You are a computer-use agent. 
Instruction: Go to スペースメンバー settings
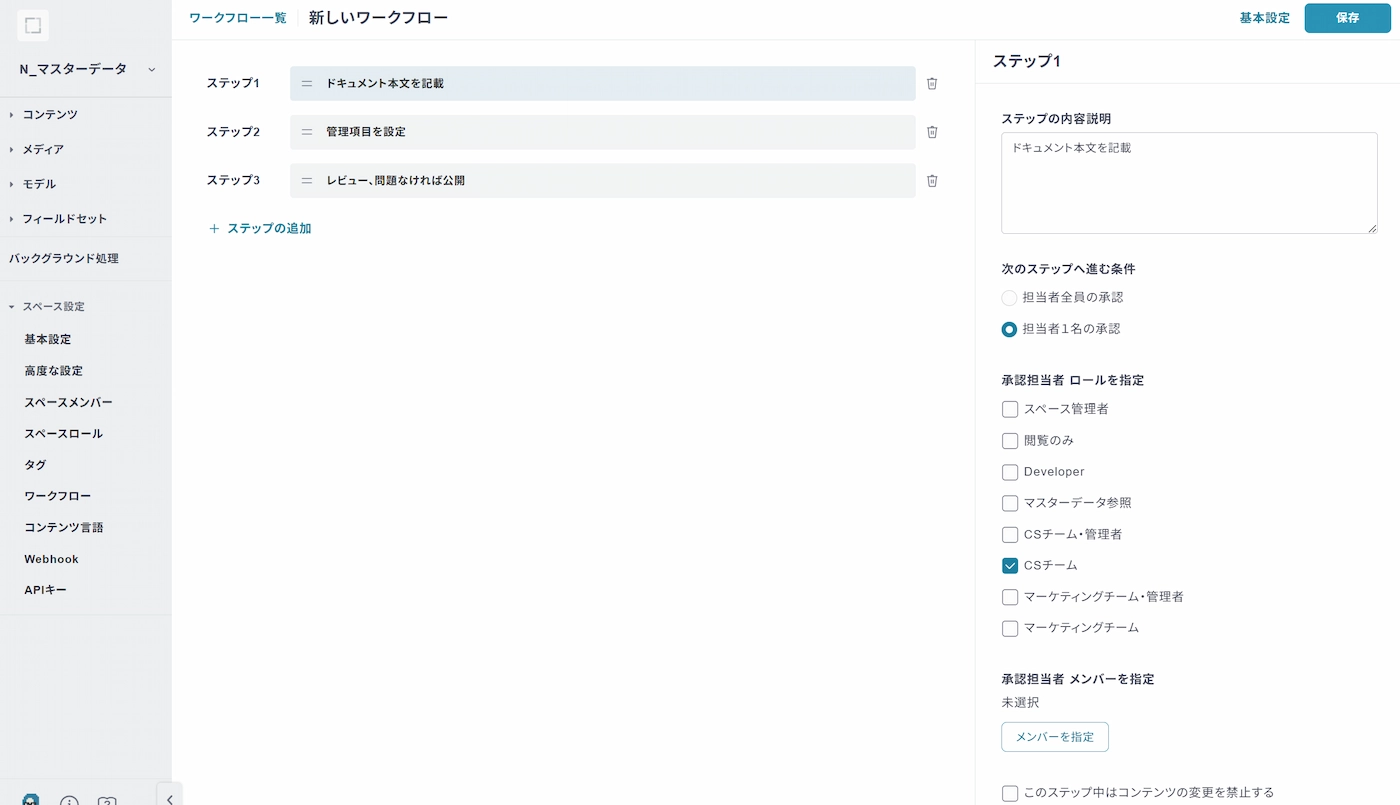(68, 403)
